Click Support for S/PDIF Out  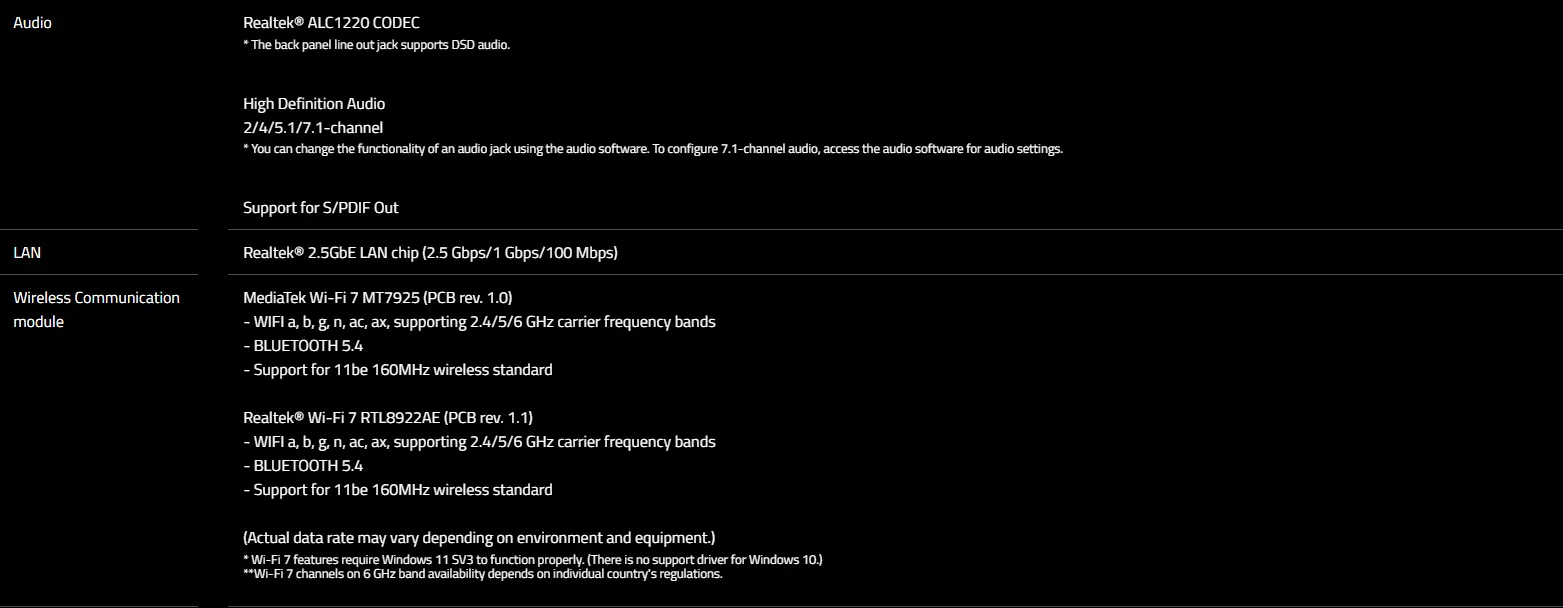(x=321, y=208)
